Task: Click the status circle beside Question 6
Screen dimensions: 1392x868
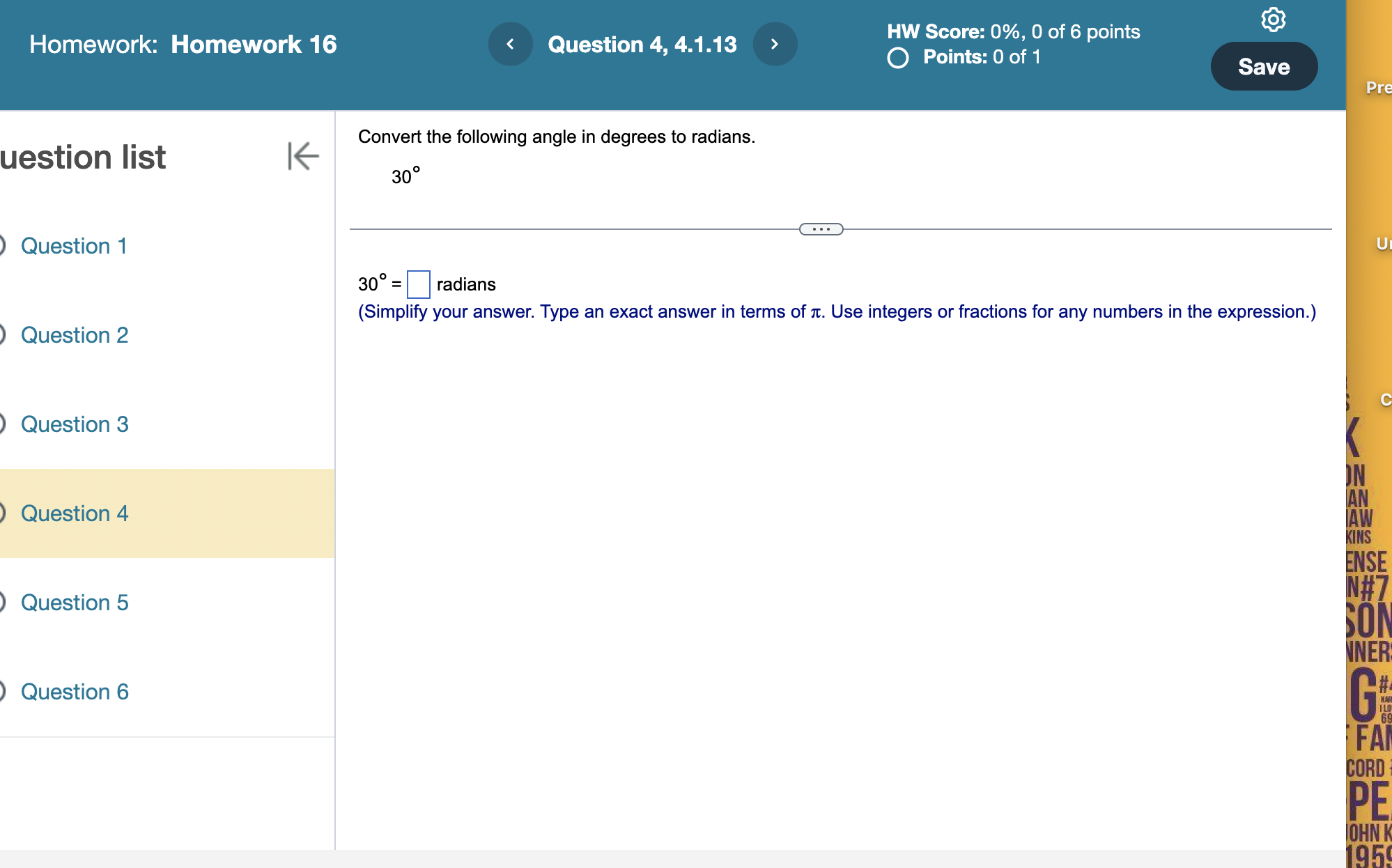Action: (2, 692)
